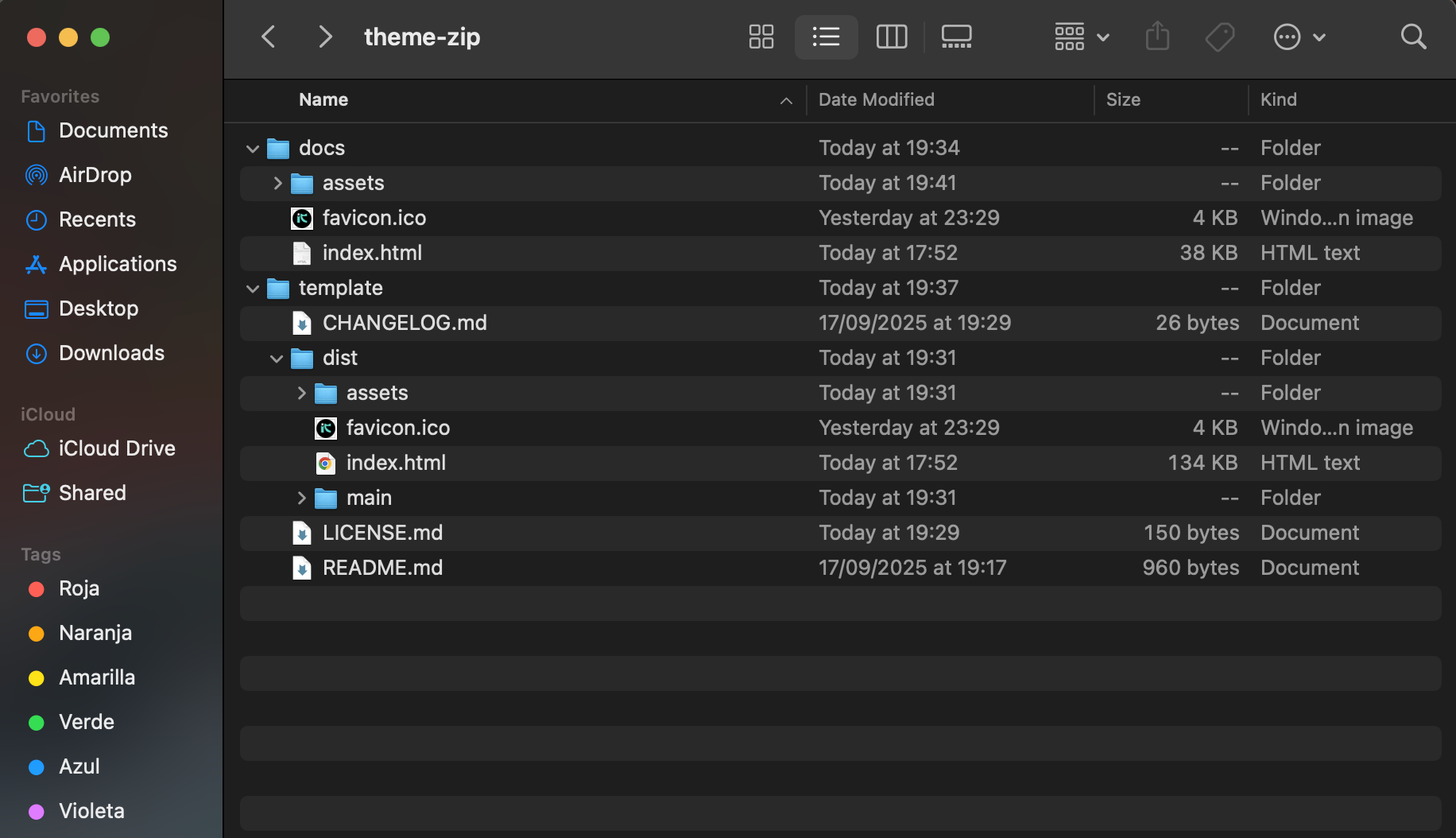The image size is (1456, 838).
Task: Select the docs folder icon
Action: tap(277, 148)
